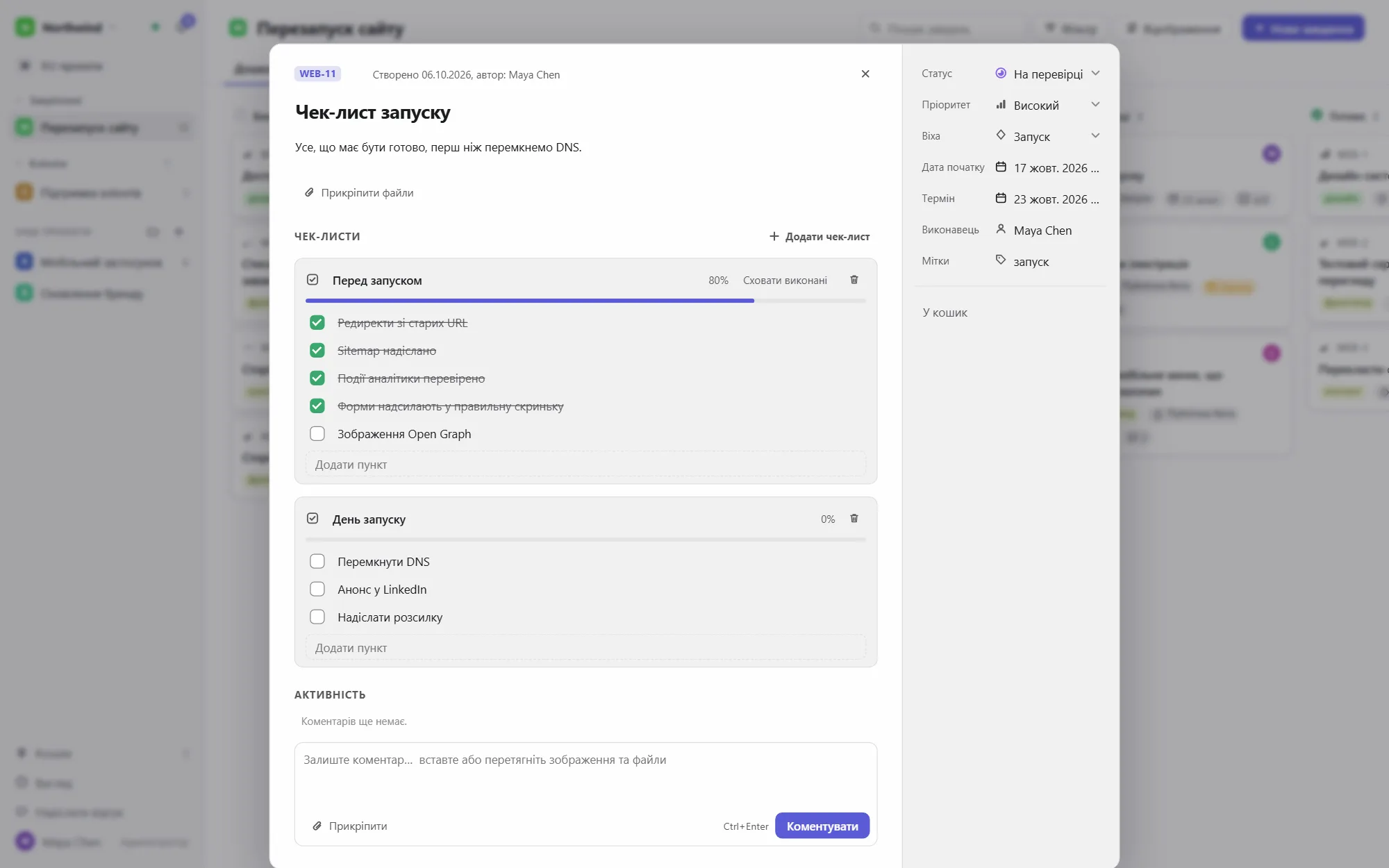The width and height of the screenshot is (1389, 868).
Task: Click the calendar icon for 'Термін'
Action: [x=1001, y=198]
